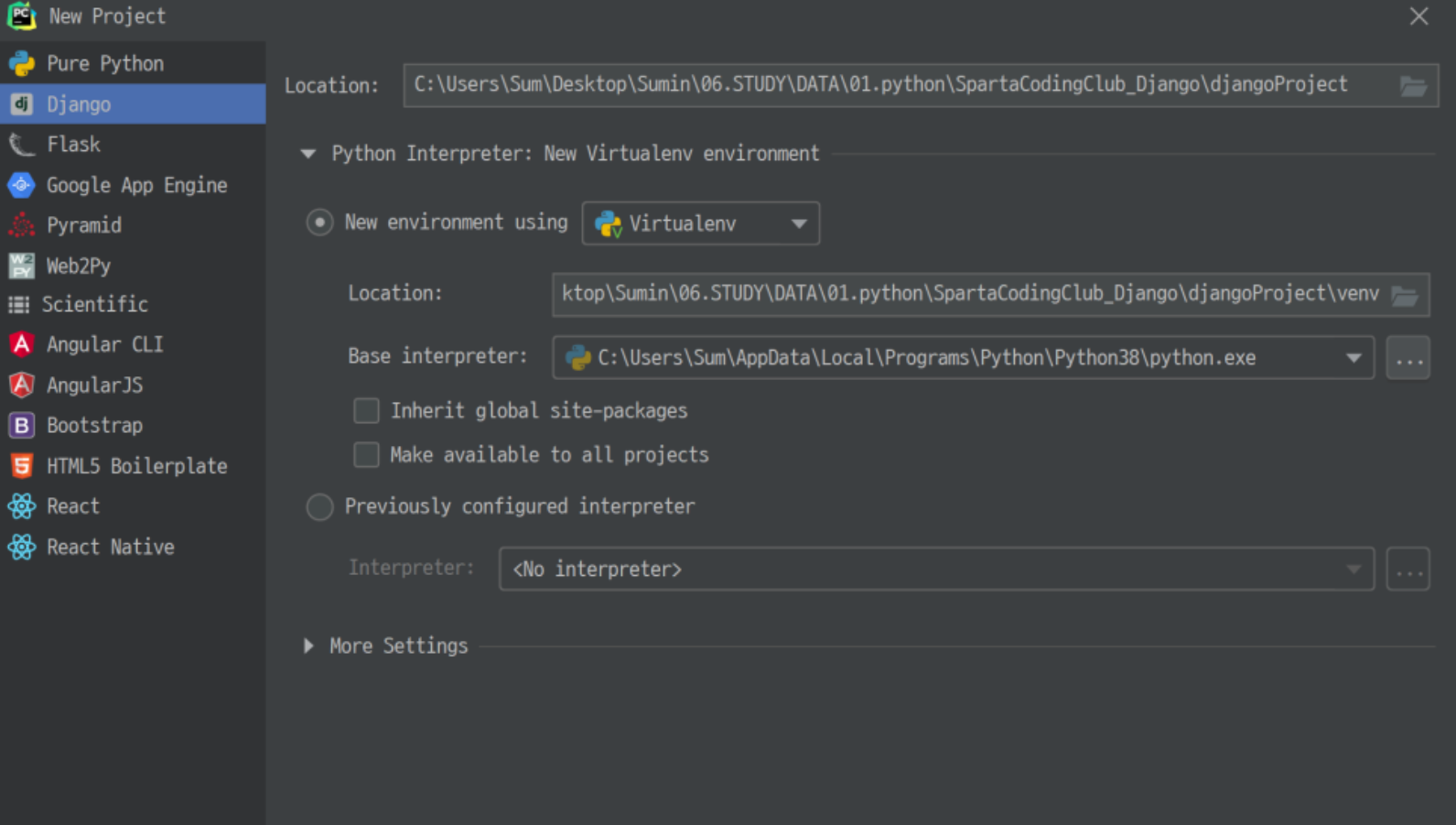The width and height of the screenshot is (1456, 825).
Task: Select the Web2Py project type
Action: tap(133, 266)
